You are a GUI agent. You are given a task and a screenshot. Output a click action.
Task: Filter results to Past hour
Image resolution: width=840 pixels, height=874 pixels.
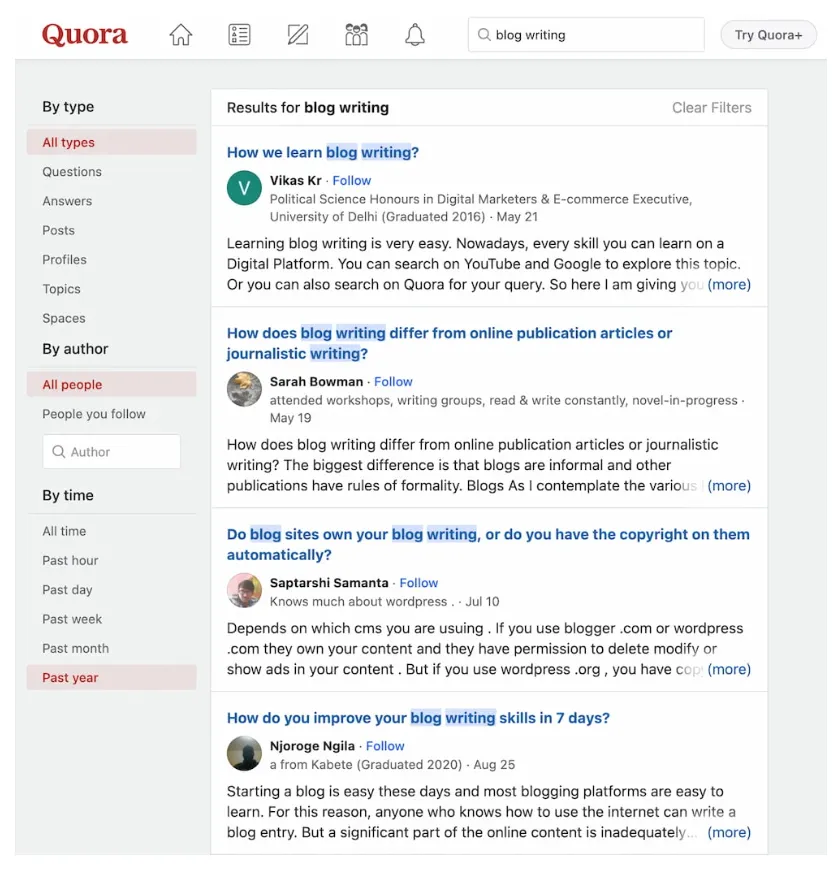(x=70, y=561)
